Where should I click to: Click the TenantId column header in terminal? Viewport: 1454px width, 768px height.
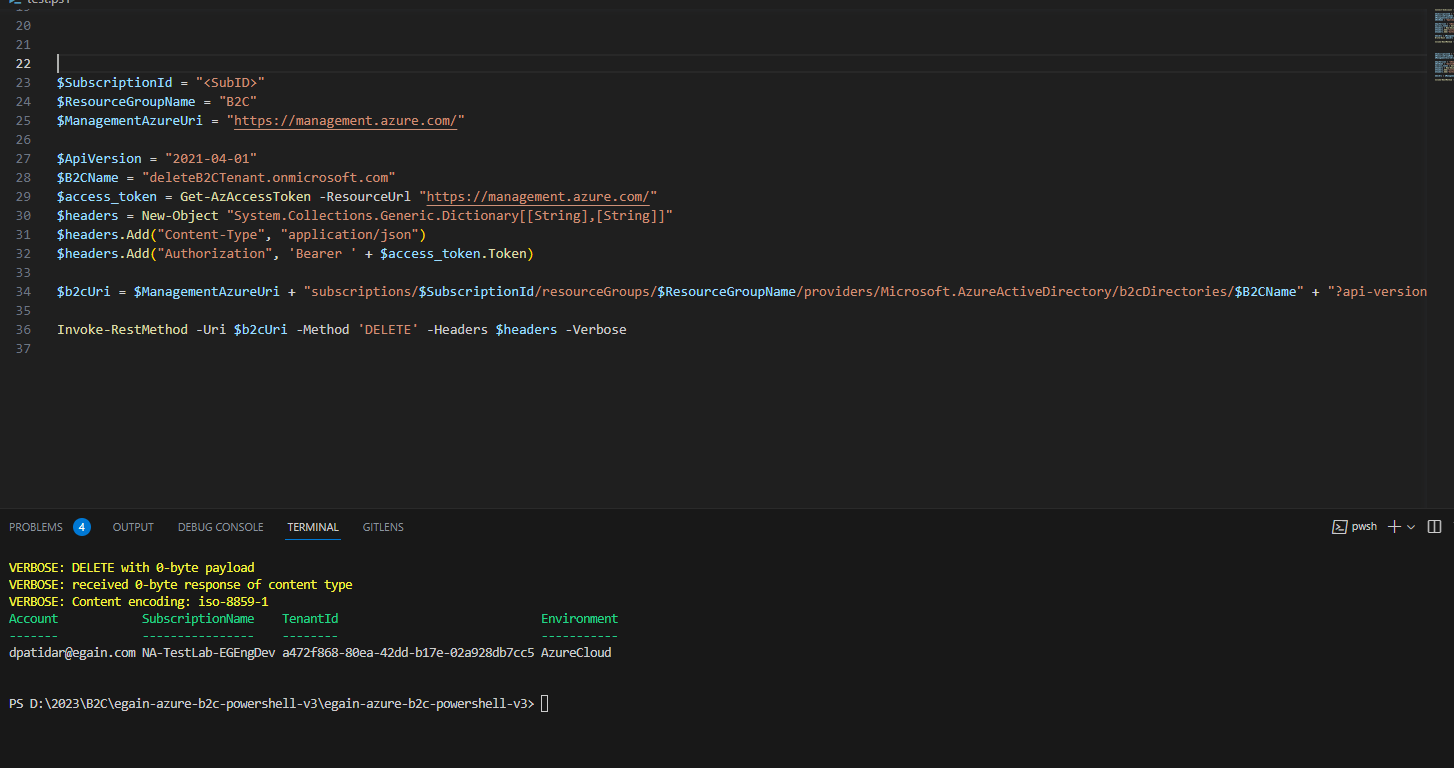[x=310, y=618]
